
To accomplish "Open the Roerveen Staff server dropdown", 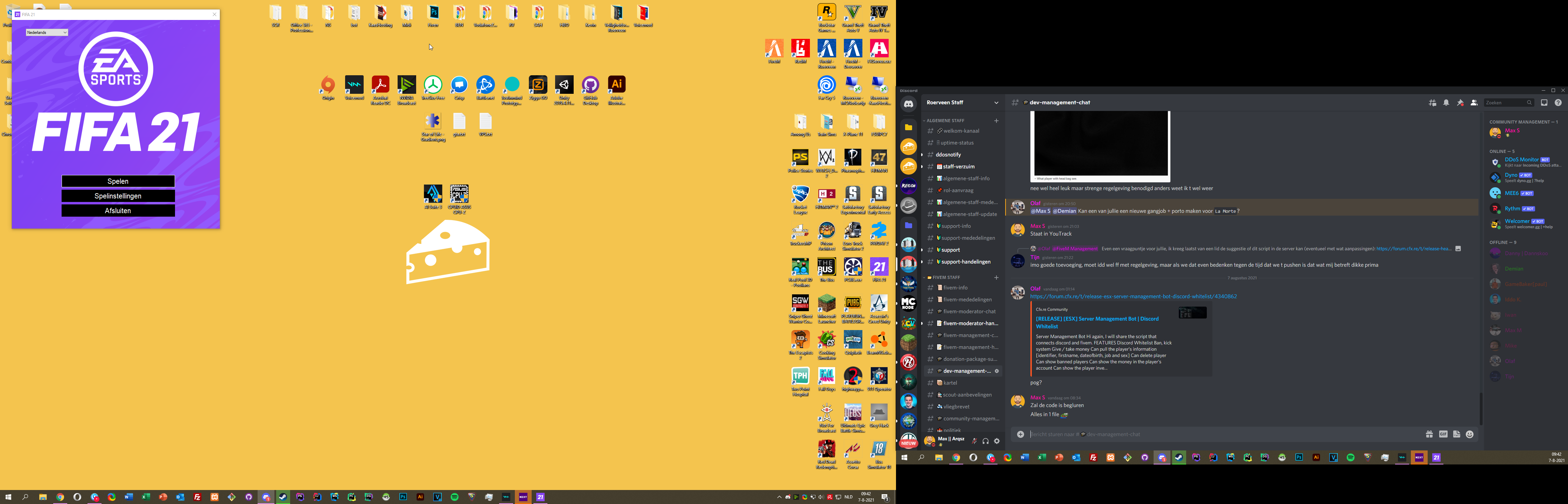I will tap(962, 103).
